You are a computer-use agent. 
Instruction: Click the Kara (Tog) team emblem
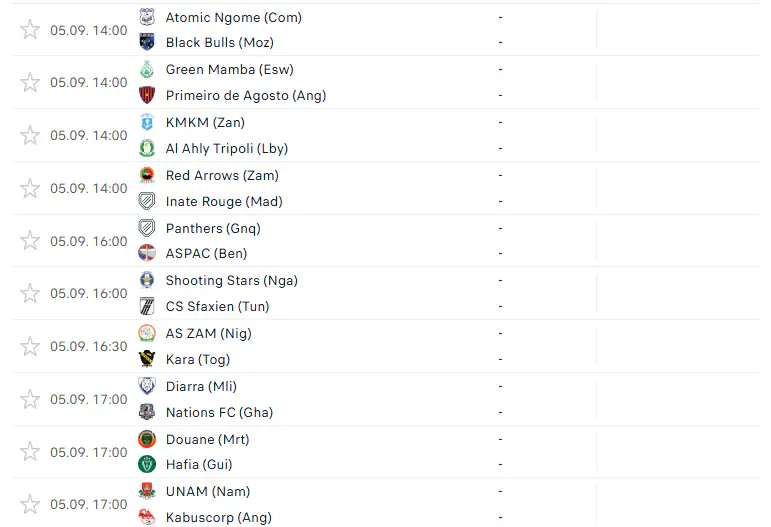147,359
